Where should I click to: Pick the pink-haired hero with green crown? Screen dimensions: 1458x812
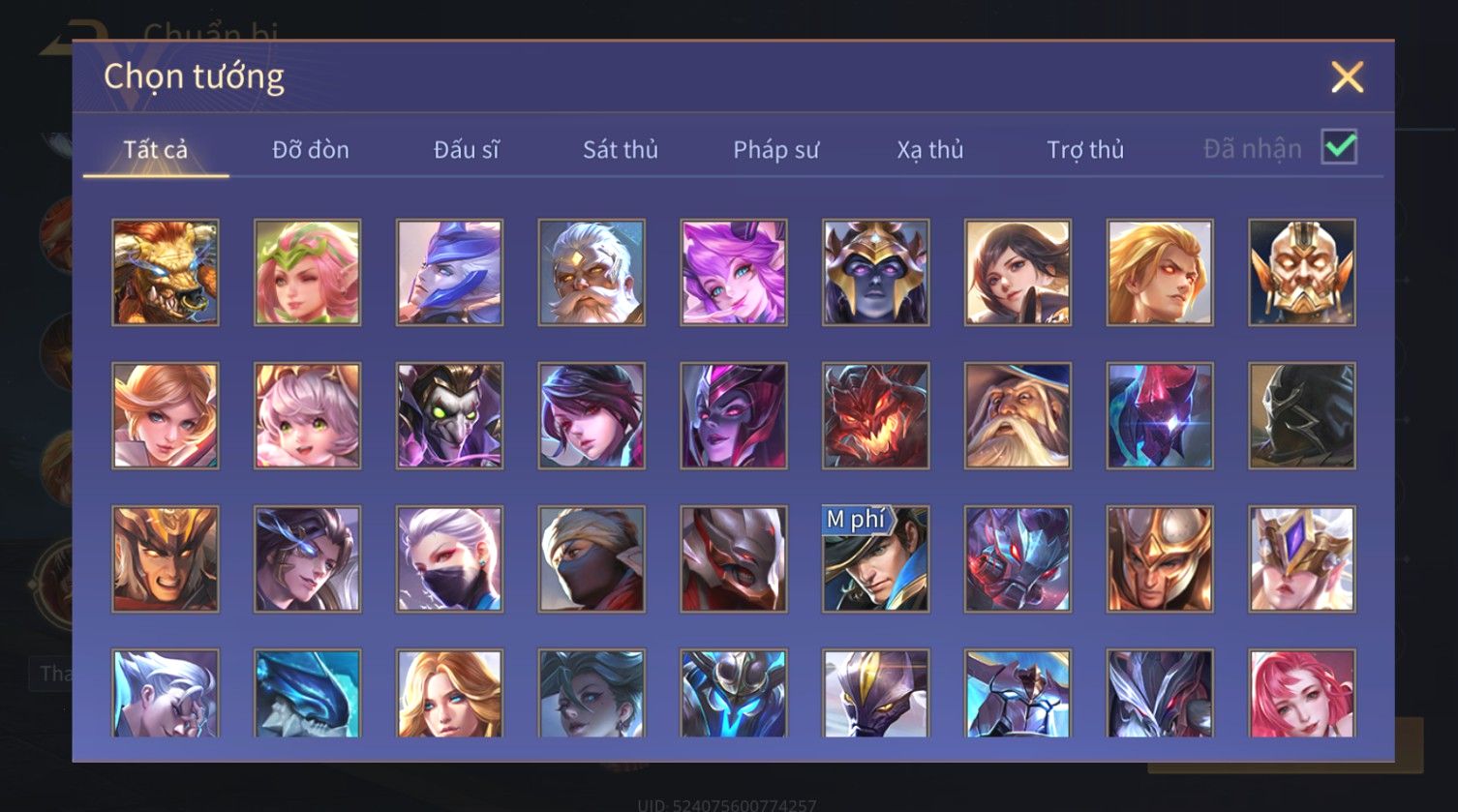308,272
